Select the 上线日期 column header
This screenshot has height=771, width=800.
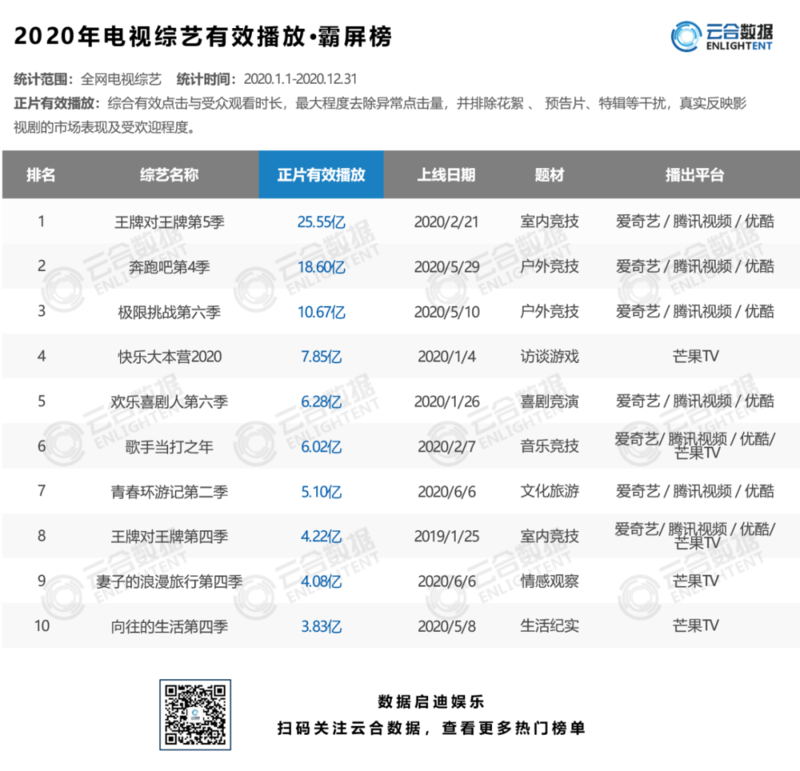[446, 174]
